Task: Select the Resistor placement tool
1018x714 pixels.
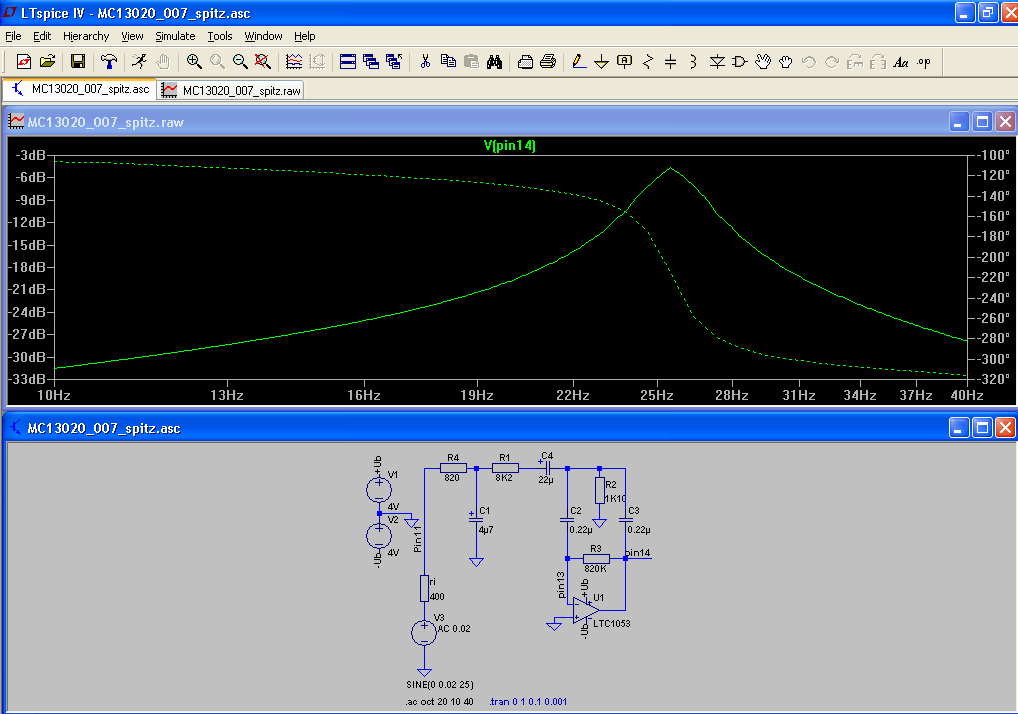Action: point(648,62)
